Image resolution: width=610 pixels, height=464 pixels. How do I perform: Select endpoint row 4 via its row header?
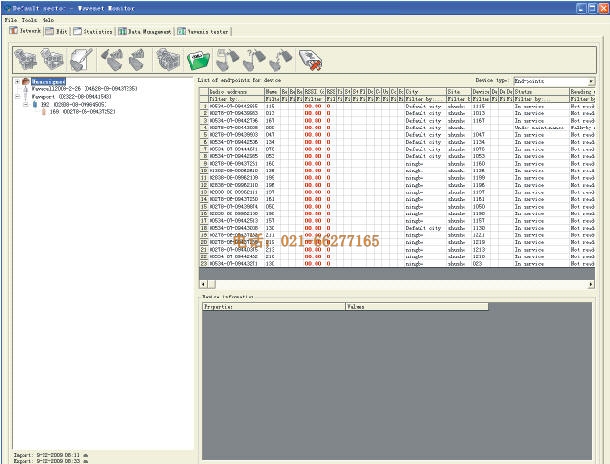[204, 128]
